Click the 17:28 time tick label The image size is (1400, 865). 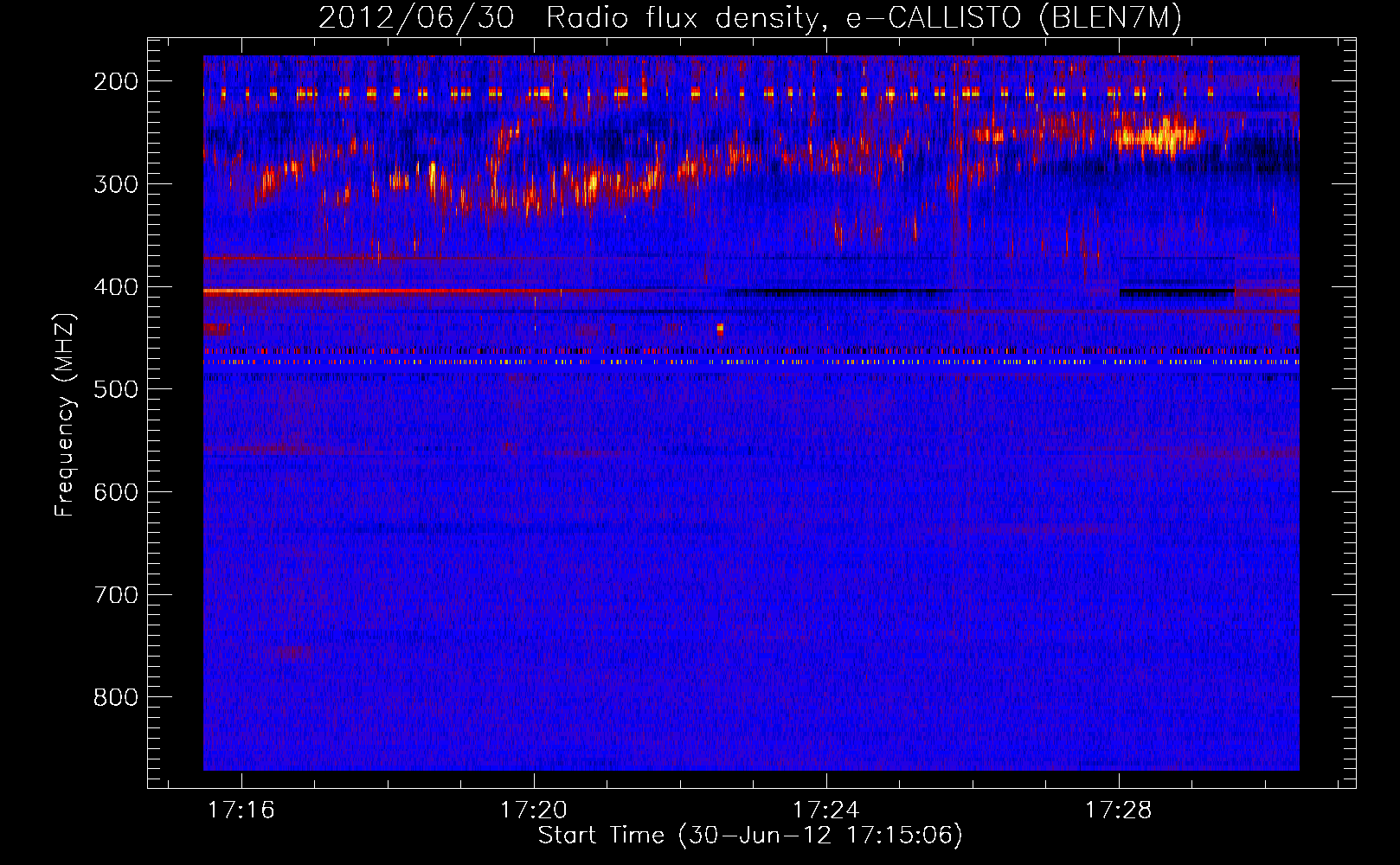[1119, 810]
